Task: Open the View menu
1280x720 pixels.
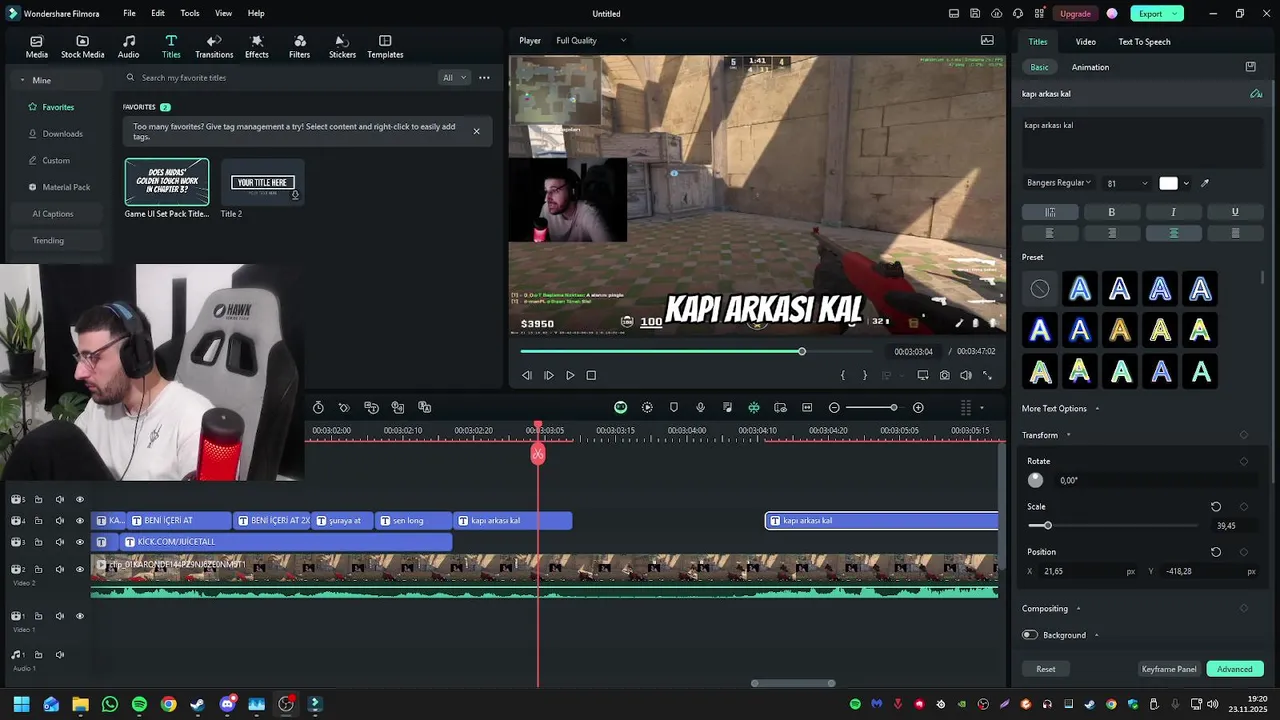Action: (x=223, y=13)
